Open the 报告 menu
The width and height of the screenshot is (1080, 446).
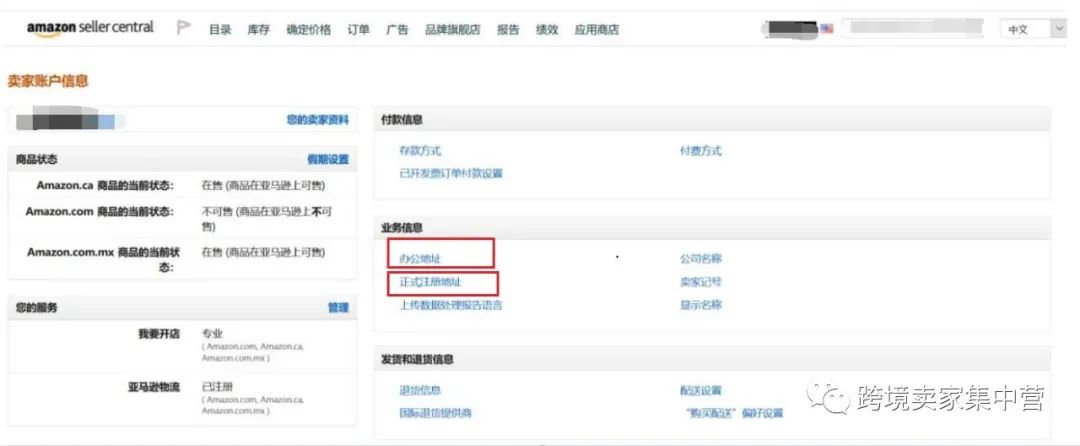(x=508, y=30)
